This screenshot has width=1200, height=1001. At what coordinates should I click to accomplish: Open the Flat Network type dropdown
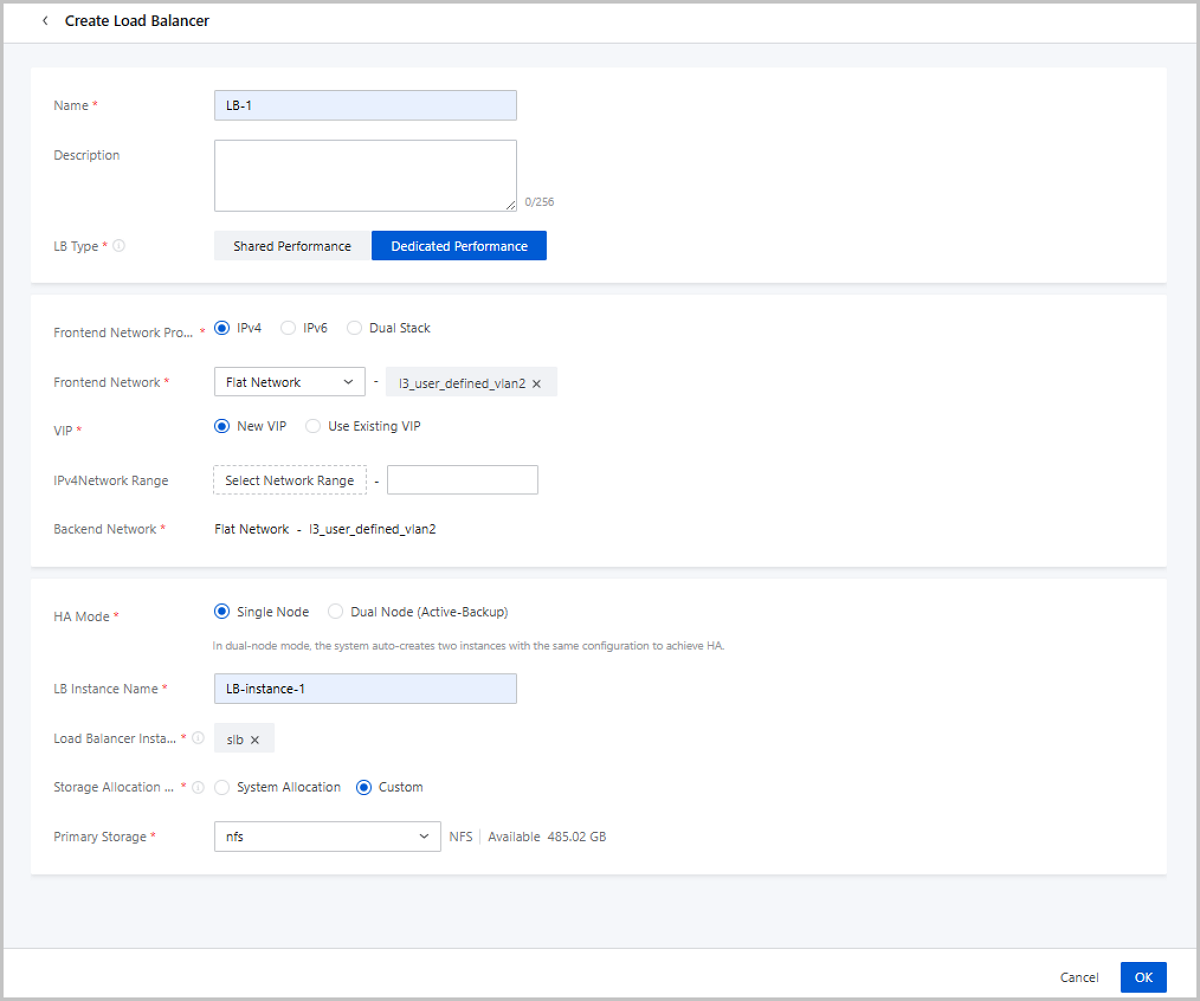coord(289,382)
